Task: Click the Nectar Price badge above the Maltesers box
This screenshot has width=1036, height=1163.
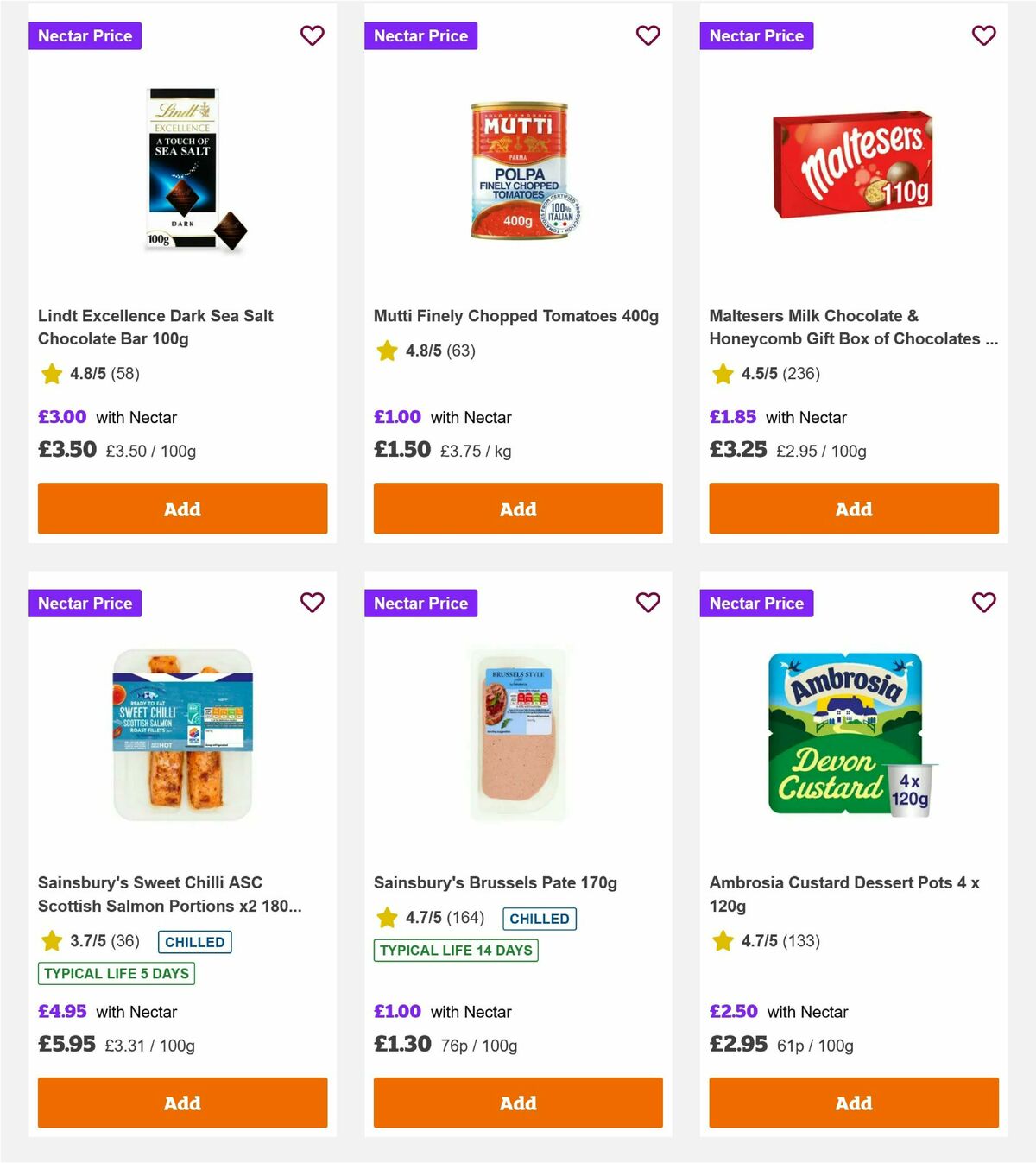Action: pyautogui.click(x=756, y=35)
